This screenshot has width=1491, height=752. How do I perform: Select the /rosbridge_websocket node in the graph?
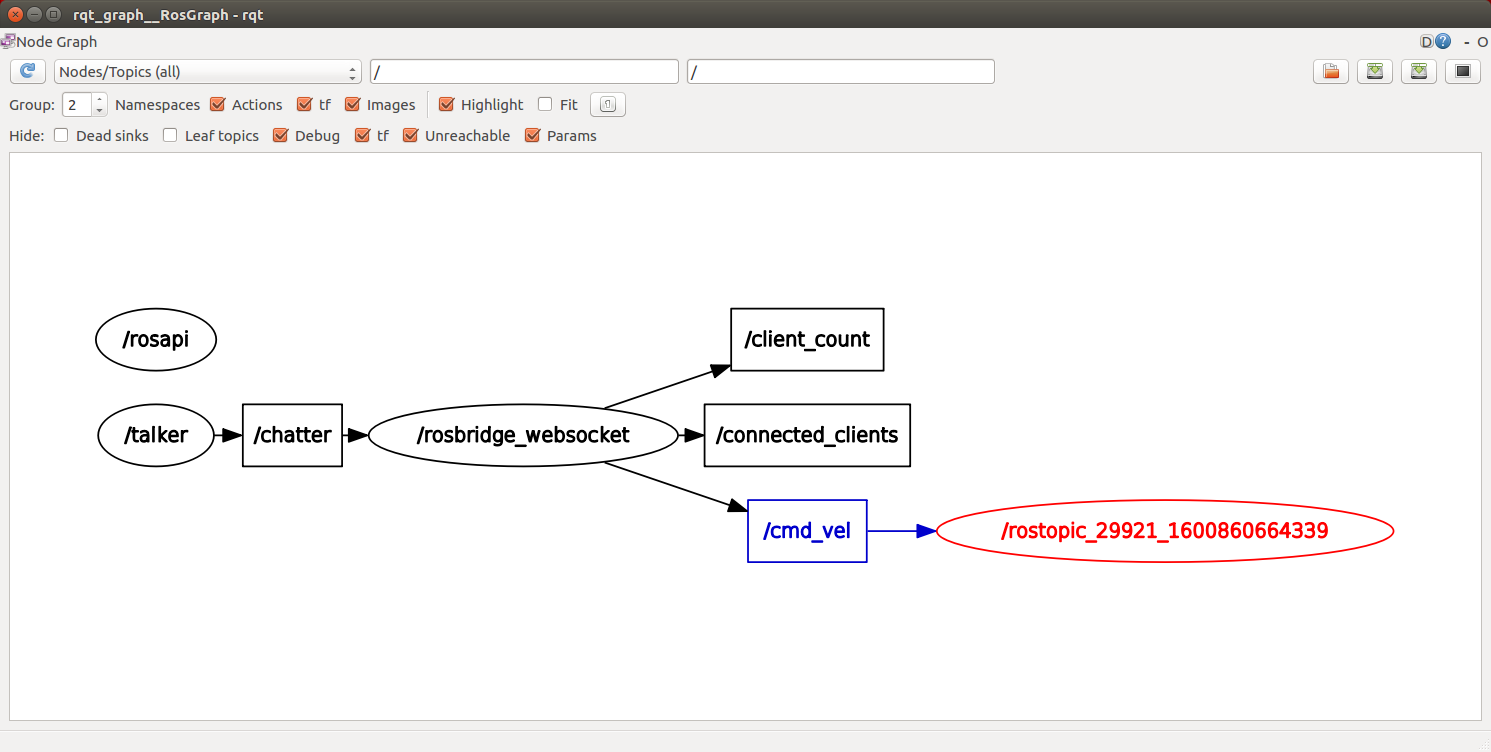point(523,435)
